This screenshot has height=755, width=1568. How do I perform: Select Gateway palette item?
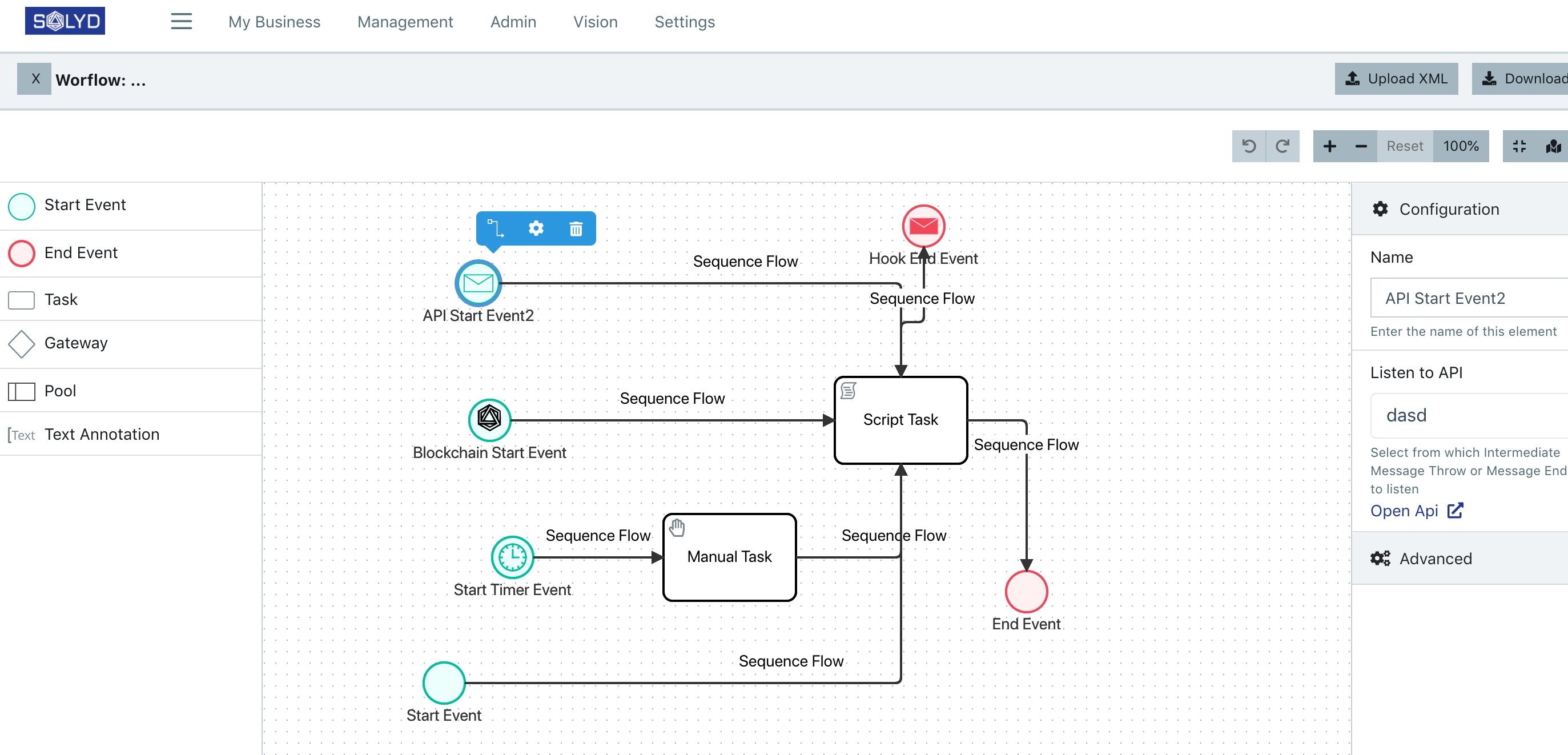coord(131,344)
